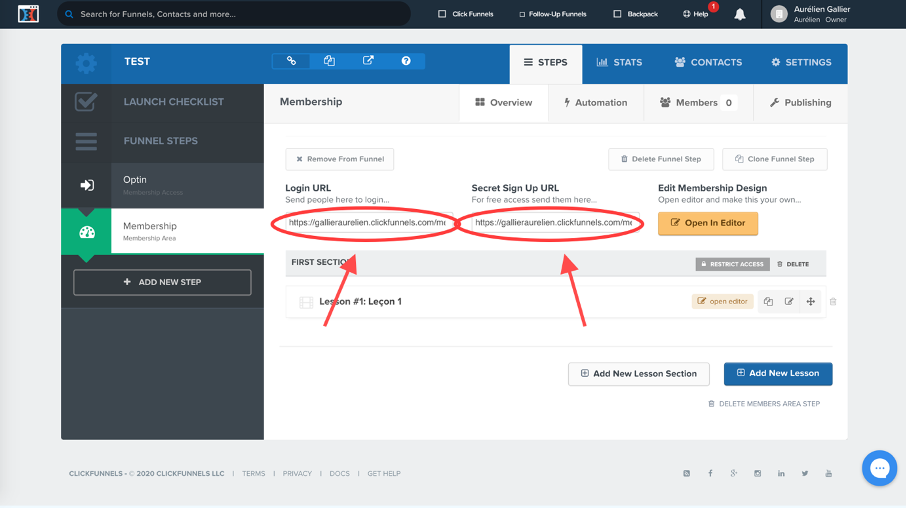Click the open editor button for Lesson #1
Screen dimensions: 906x508
click(722, 301)
